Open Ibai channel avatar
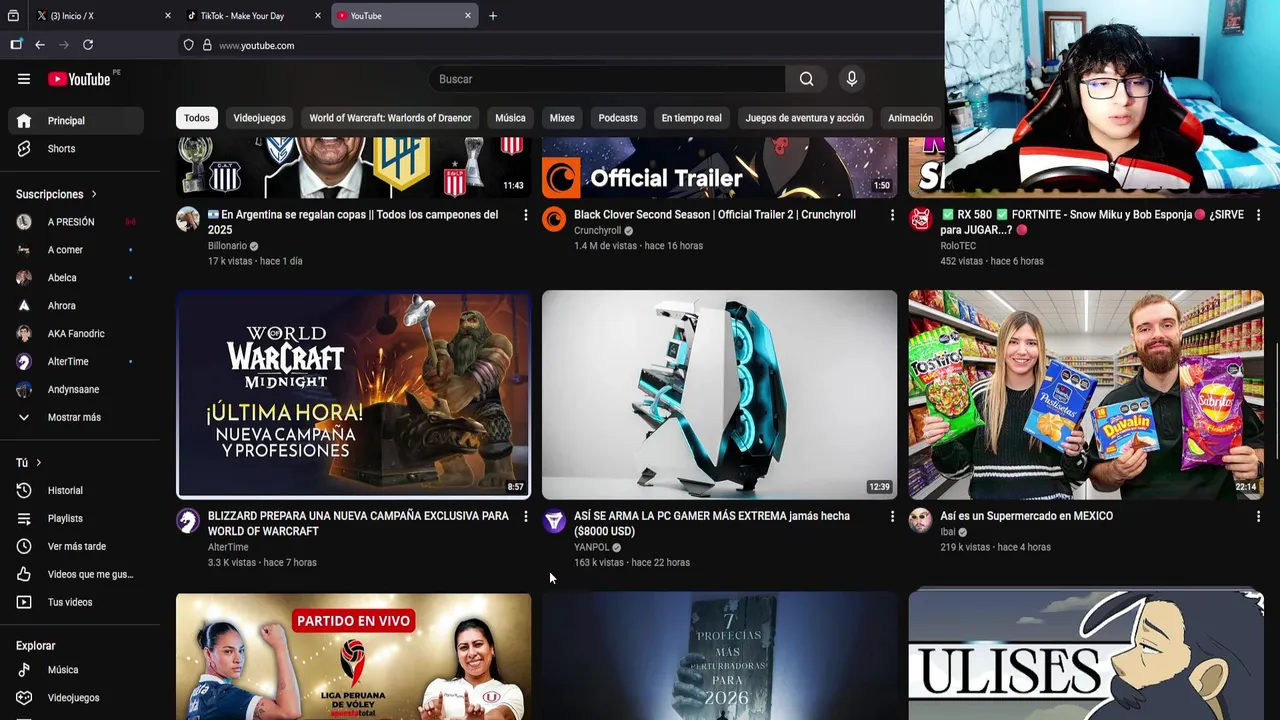The height and width of the screenshot is (720, 1280). click(x=920, y=520)
